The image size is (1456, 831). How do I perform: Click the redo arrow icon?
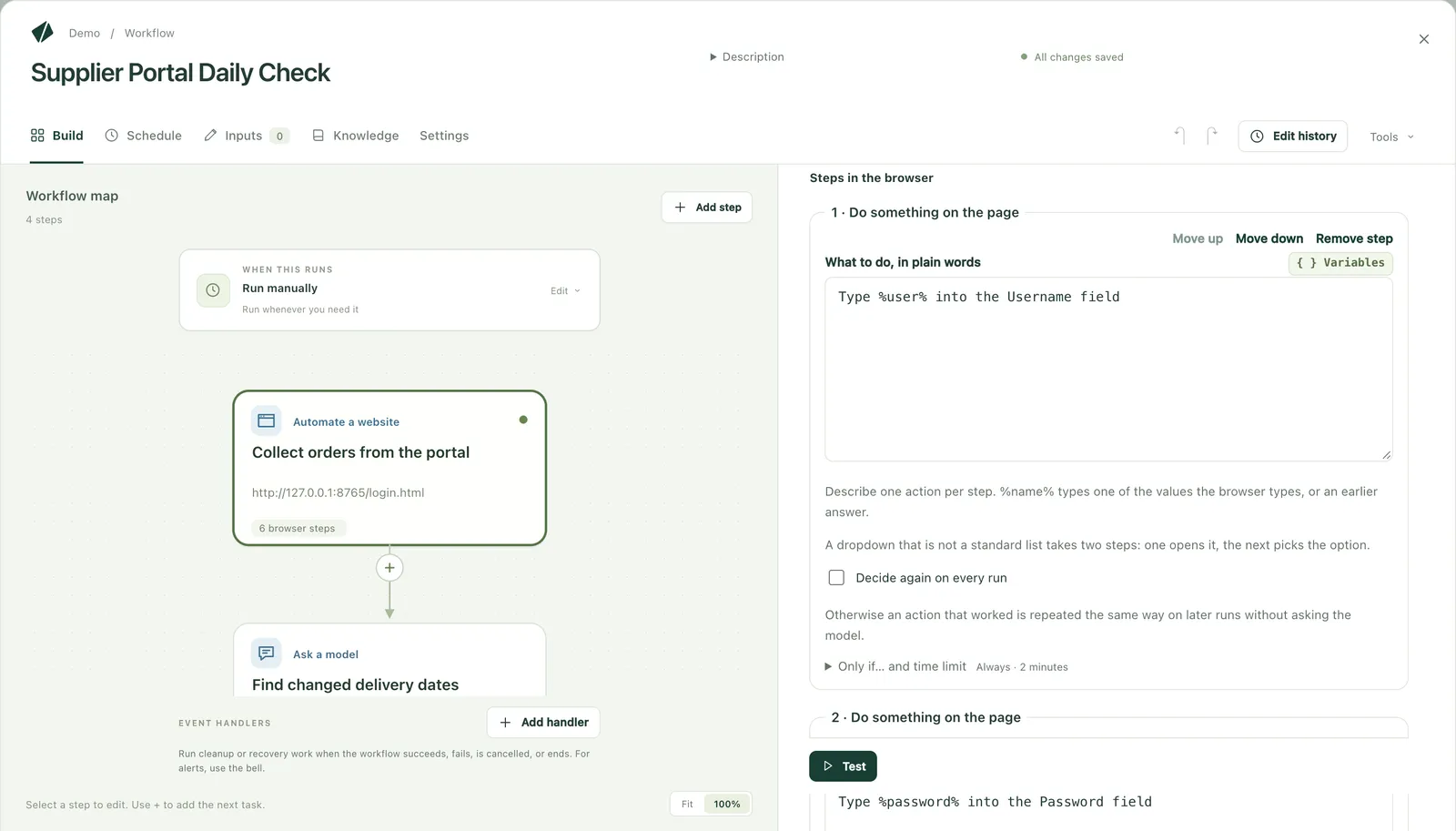(x=1211, y=136)
